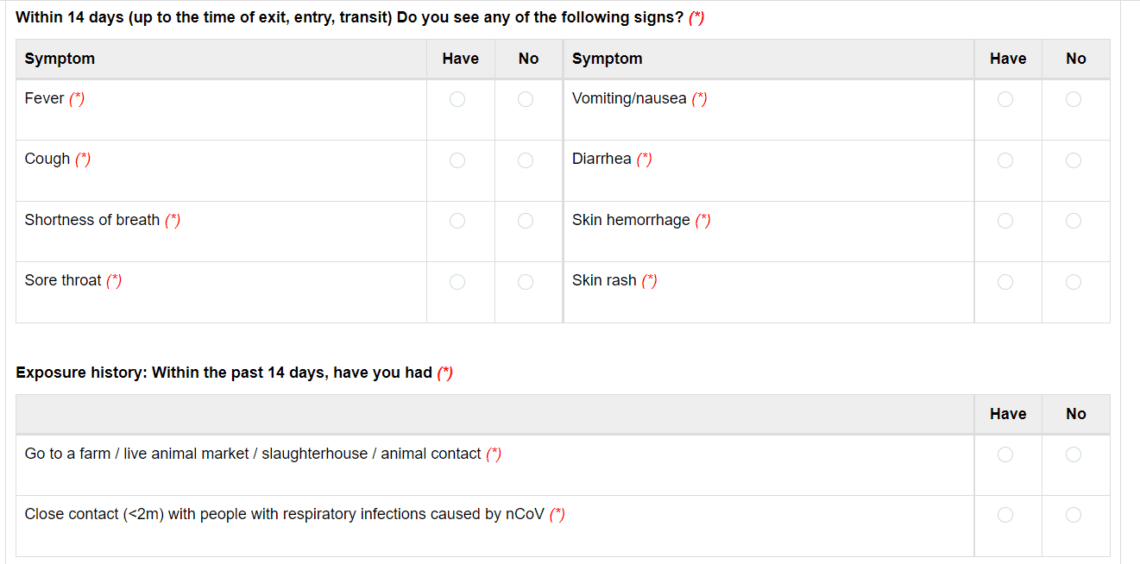
Task: Select 'Have' for farm or animal contact
Action: pos(1005,454)
